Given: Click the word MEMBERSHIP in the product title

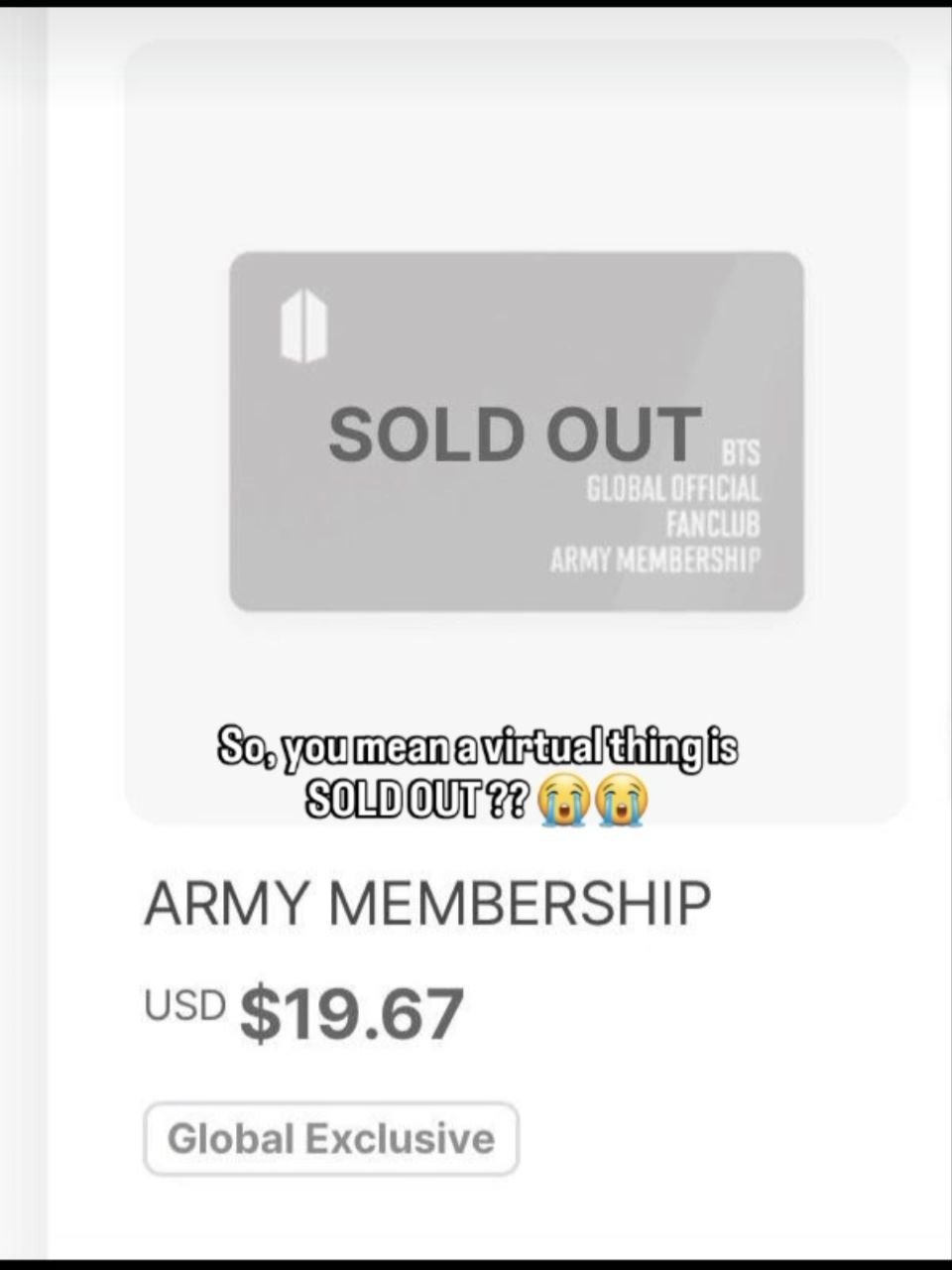Looking at the screenshot, I should point(521,904).
